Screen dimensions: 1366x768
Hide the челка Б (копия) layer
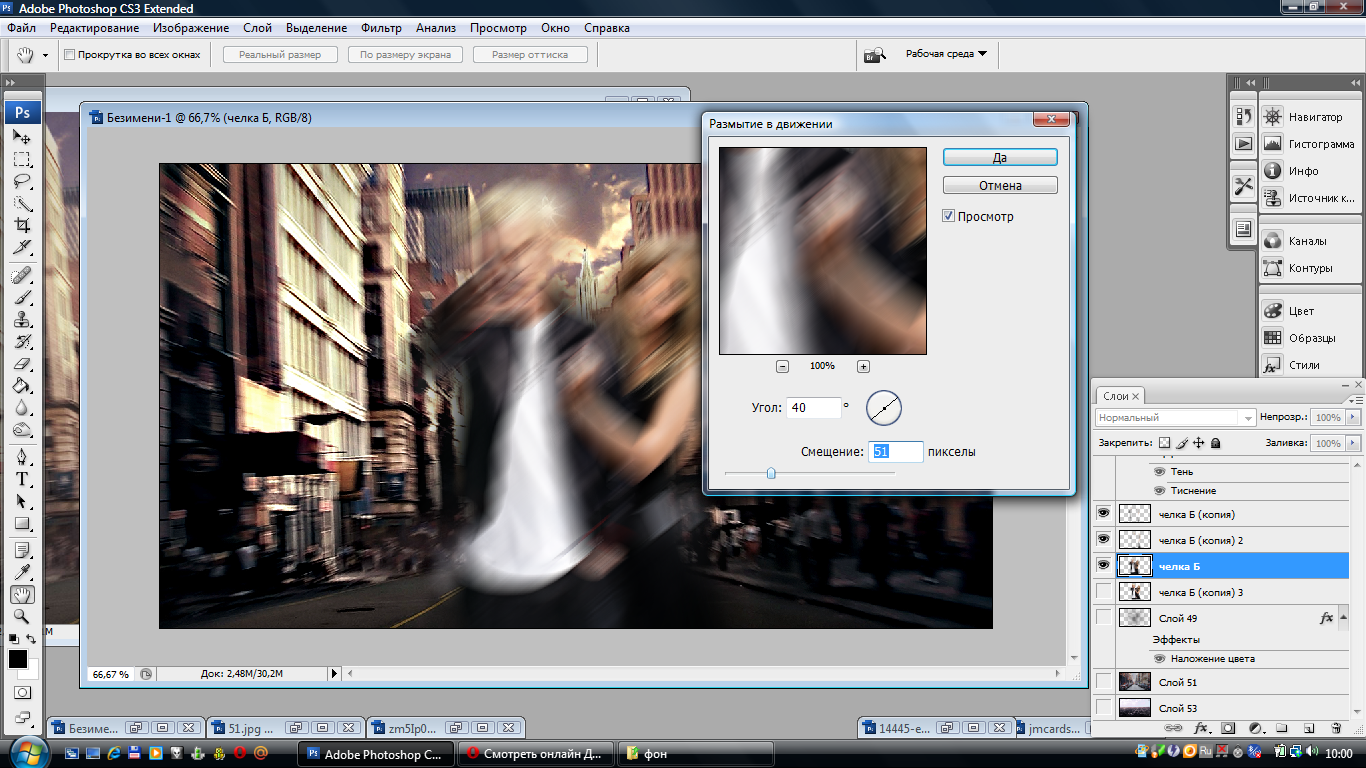click(x=1104, y=514)
